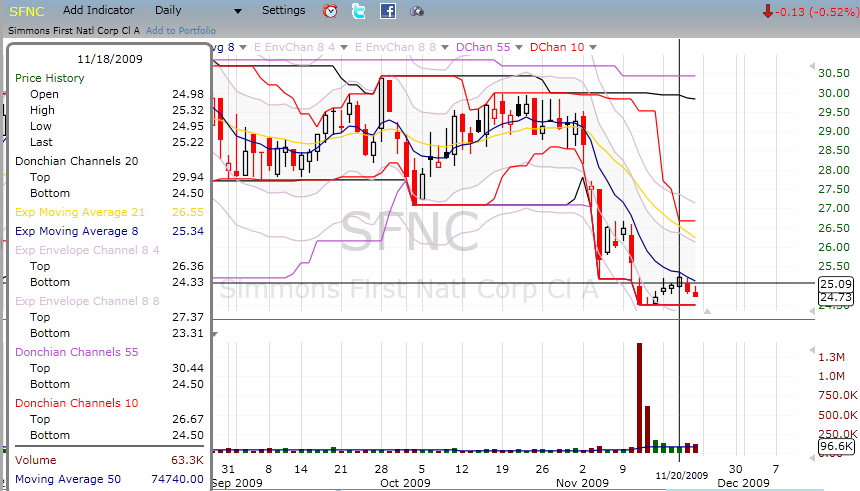This screenshot has height=491, width=860.
Task: Open the DChan 10 dropdown arrow
Action: pos(593,48)
